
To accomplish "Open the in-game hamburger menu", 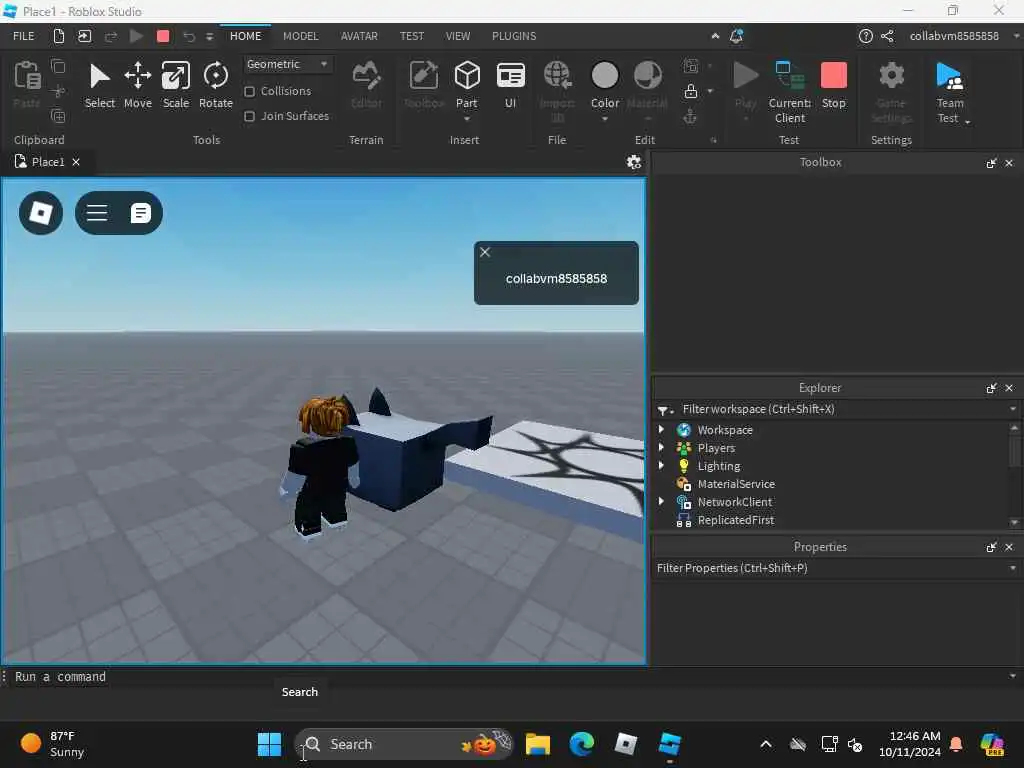I will 97,213.
